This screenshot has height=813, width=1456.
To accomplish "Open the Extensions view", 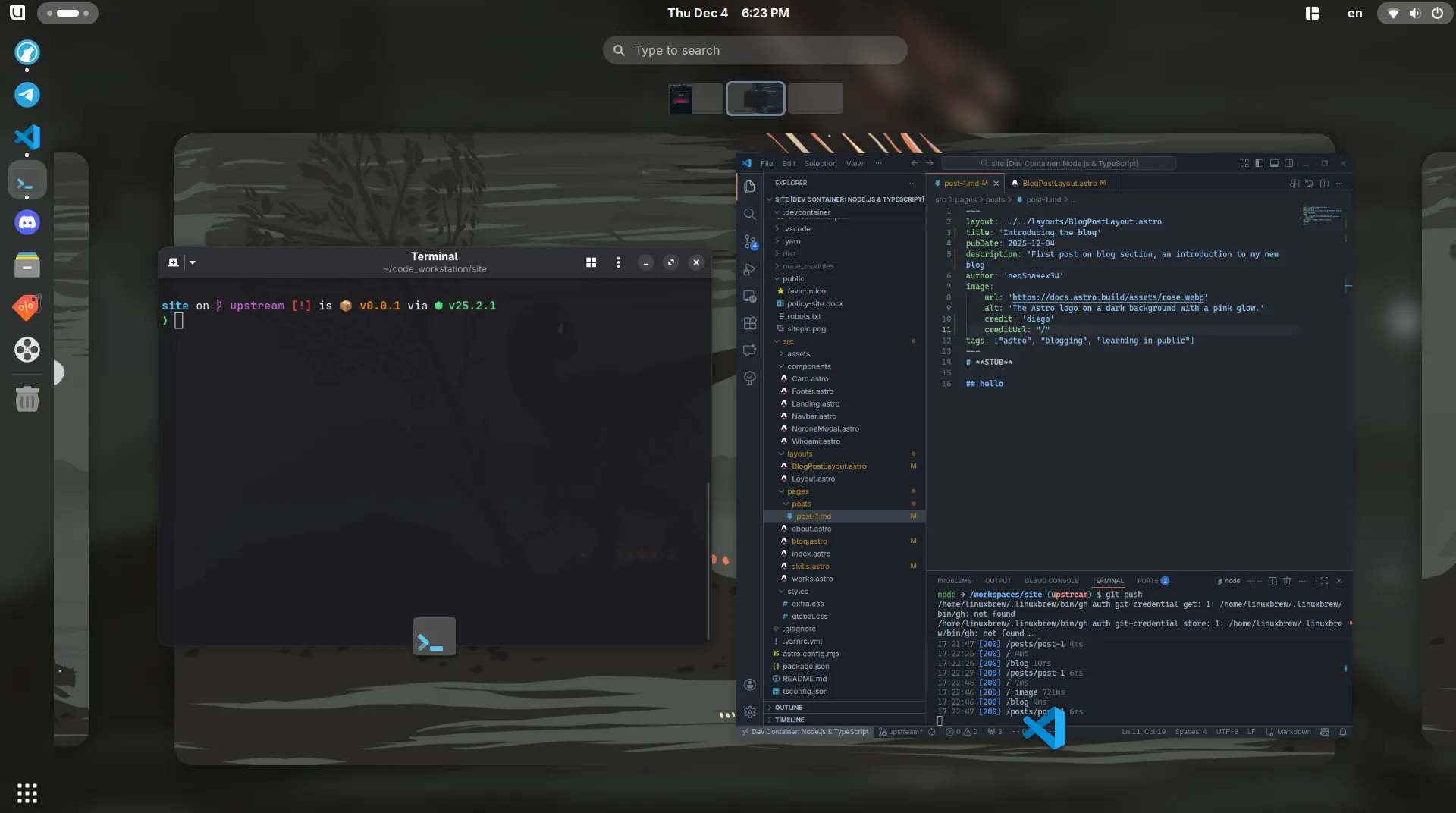I will coord(749,323).
